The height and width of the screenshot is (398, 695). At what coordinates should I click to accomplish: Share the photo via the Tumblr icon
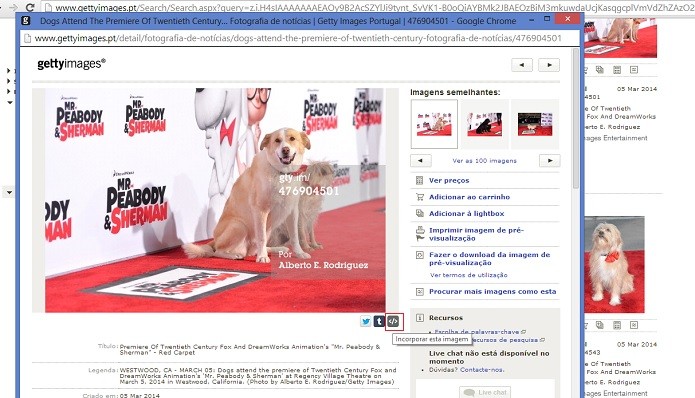coord(379,321)
